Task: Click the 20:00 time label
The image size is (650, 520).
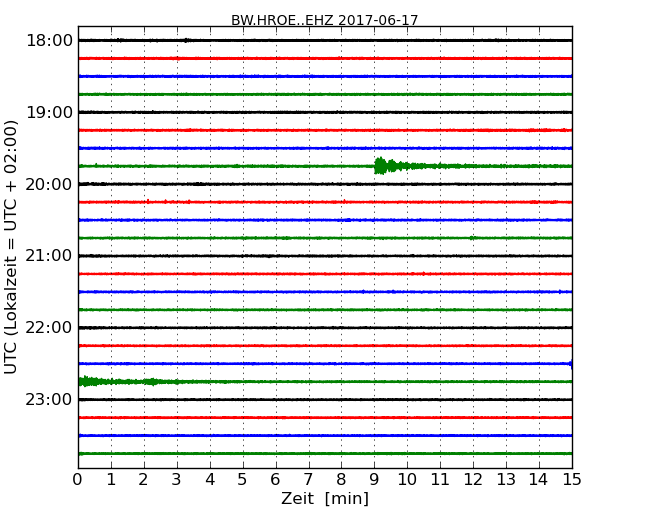Action: [49, 184]
